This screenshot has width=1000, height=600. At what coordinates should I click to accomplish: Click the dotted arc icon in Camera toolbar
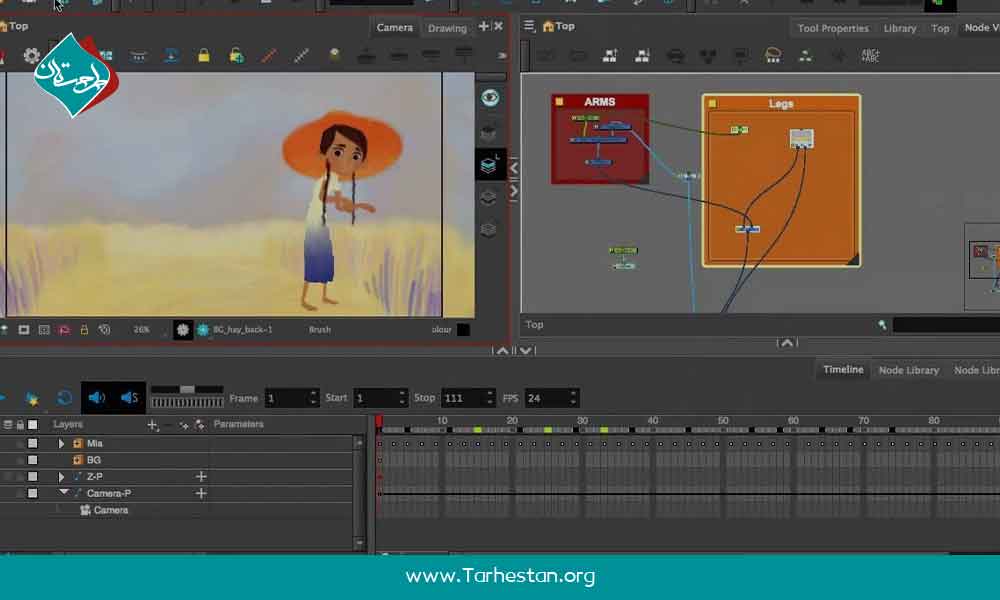(x=138, y=56)
